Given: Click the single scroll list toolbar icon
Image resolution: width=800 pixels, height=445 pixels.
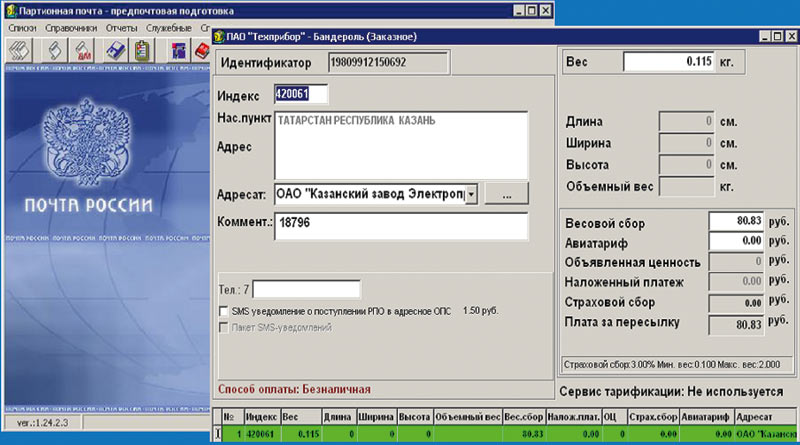Looking at the screenshot, I should click(x=55, y=51).
